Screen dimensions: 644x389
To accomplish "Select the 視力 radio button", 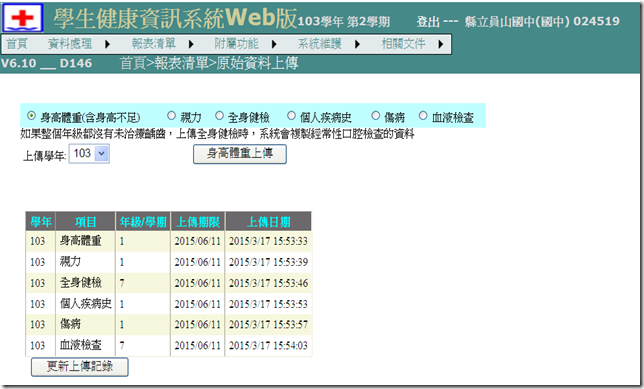I will (x=171, y=116).
